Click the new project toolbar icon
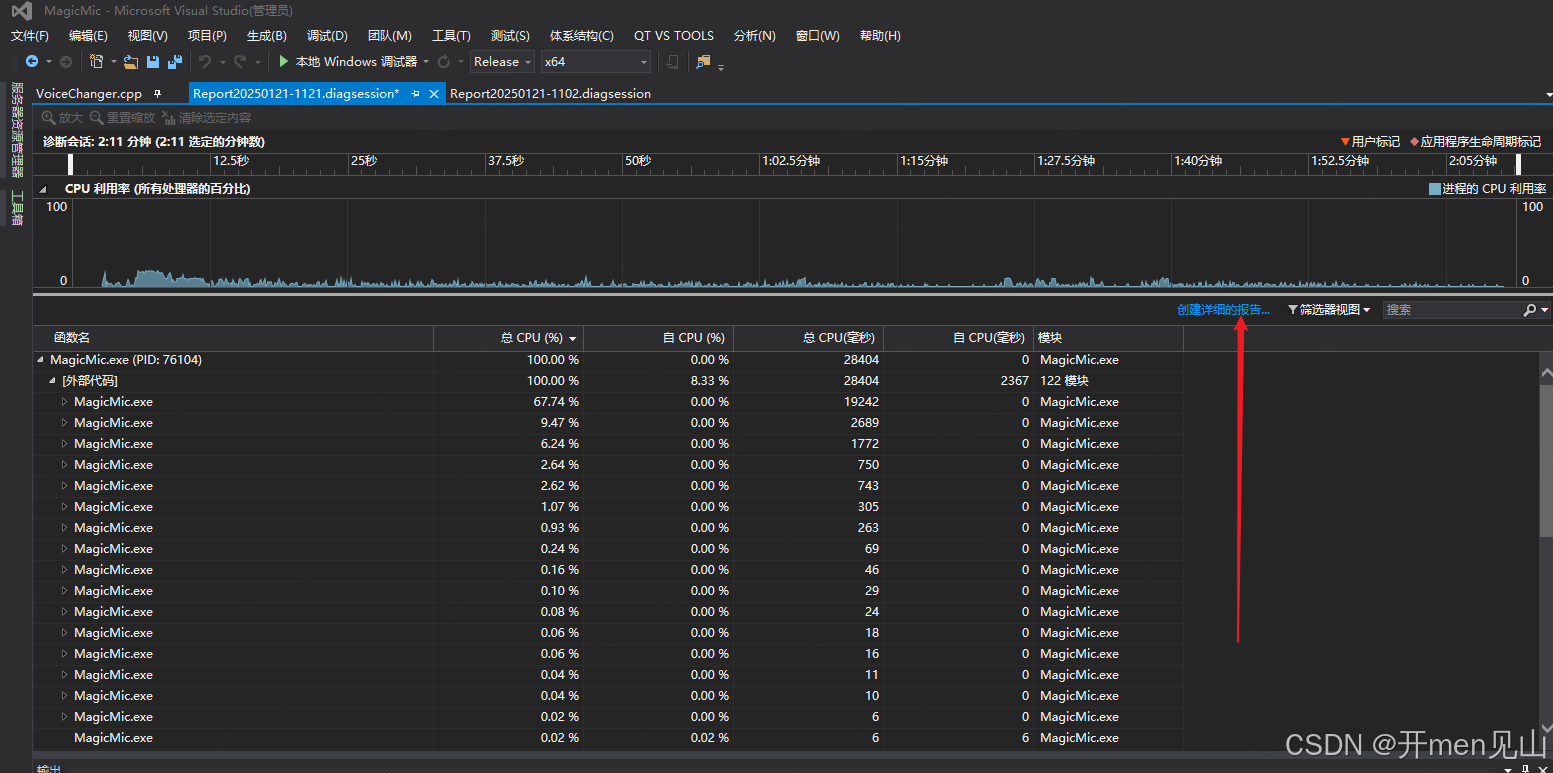Screen dimensions: 1553x773 [97, 62]
